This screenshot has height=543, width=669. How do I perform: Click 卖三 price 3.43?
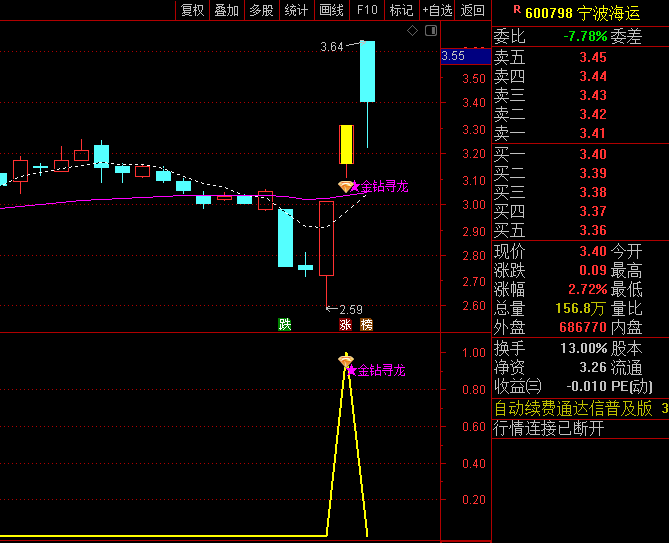[x=593, y=95]
